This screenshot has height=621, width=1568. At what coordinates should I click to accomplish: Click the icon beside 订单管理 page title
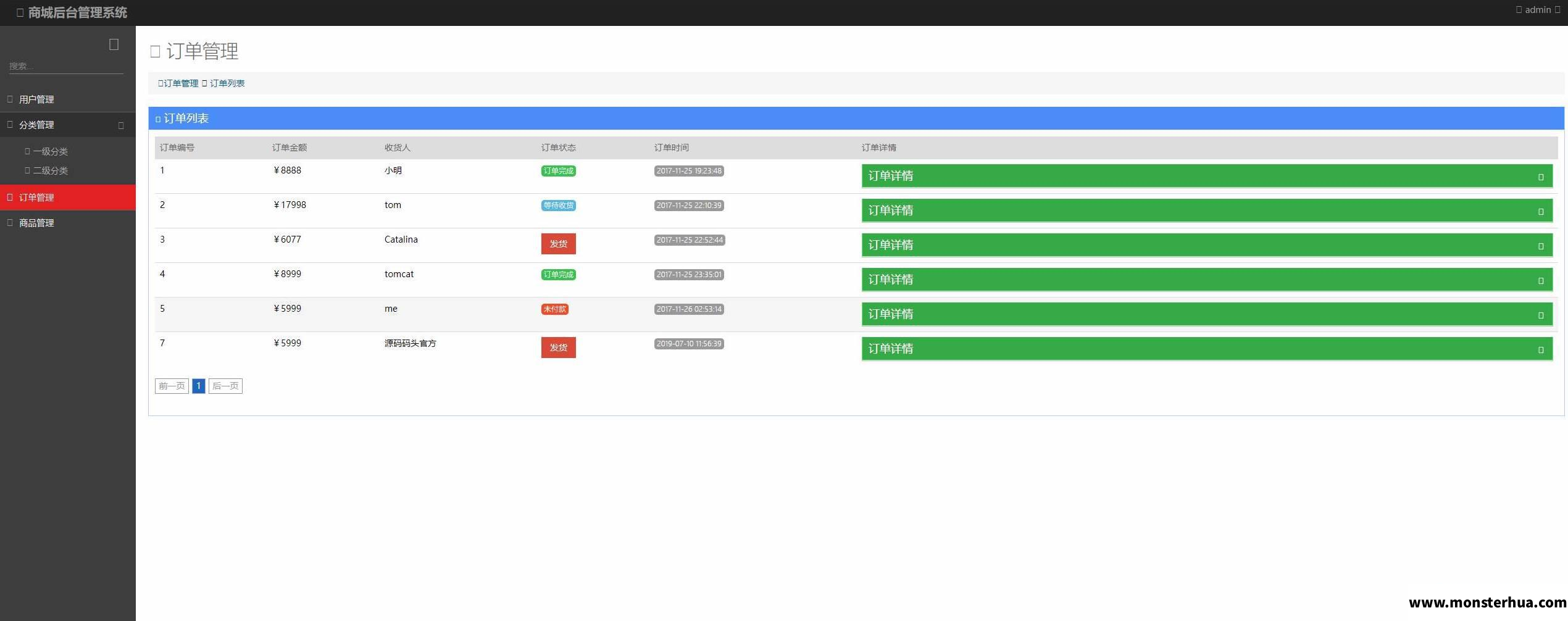click(155, 51)
